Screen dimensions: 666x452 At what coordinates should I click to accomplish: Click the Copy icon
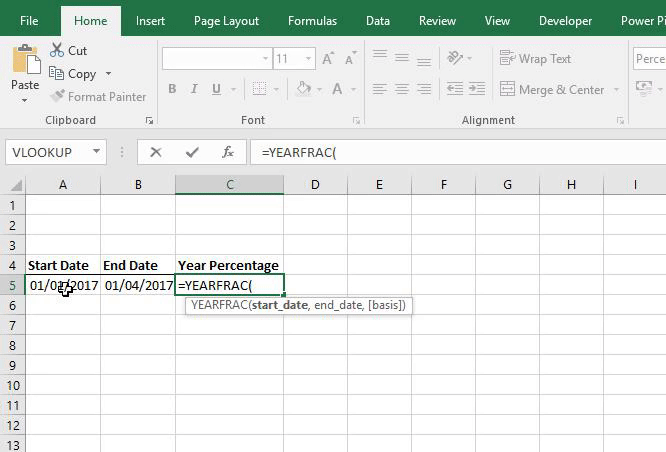click(x=57, y=73)
